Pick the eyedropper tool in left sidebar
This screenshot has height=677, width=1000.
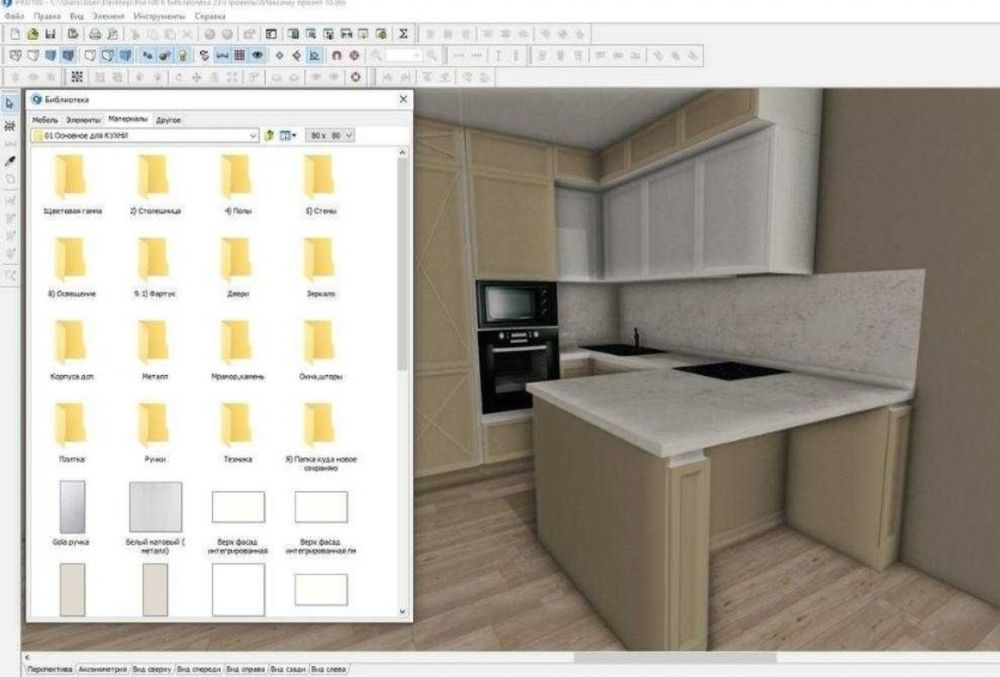pos(10,161)
